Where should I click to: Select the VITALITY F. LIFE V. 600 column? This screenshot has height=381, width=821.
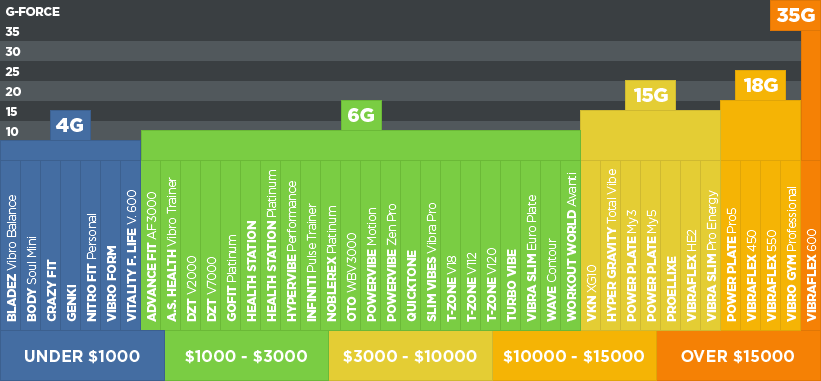point(131,245)
